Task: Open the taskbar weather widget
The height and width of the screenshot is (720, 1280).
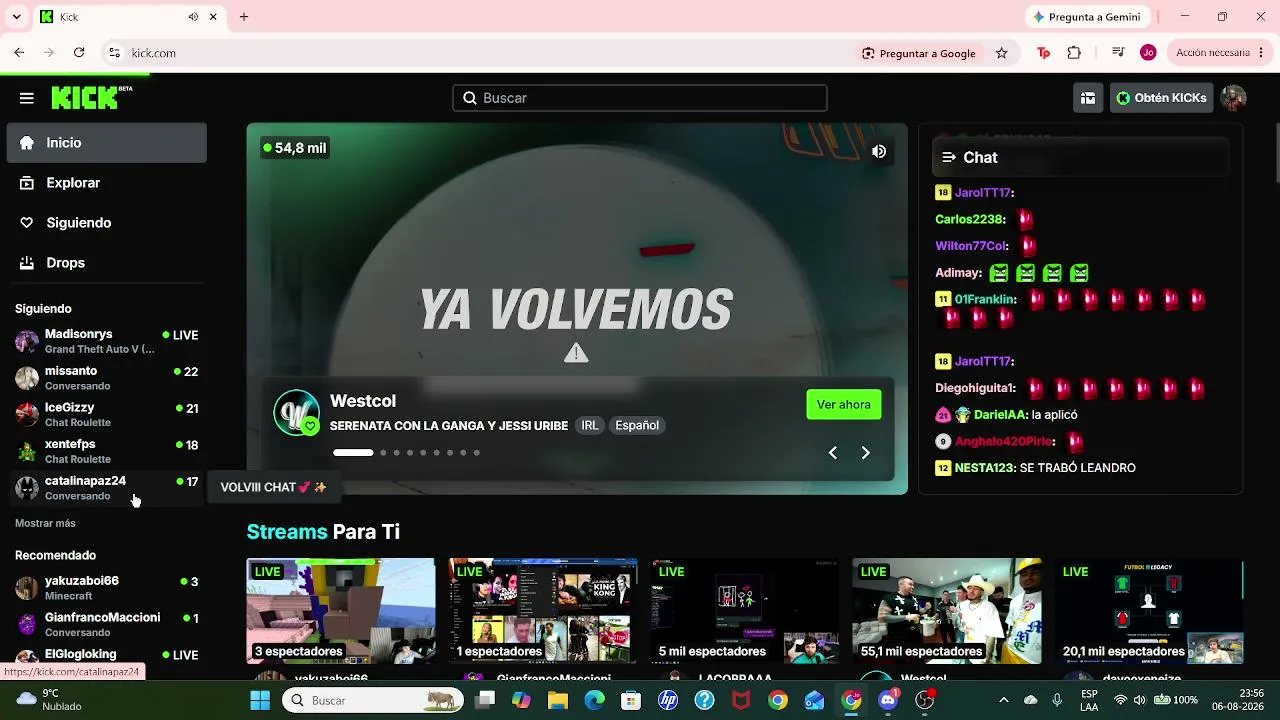Action: (48, 700)
